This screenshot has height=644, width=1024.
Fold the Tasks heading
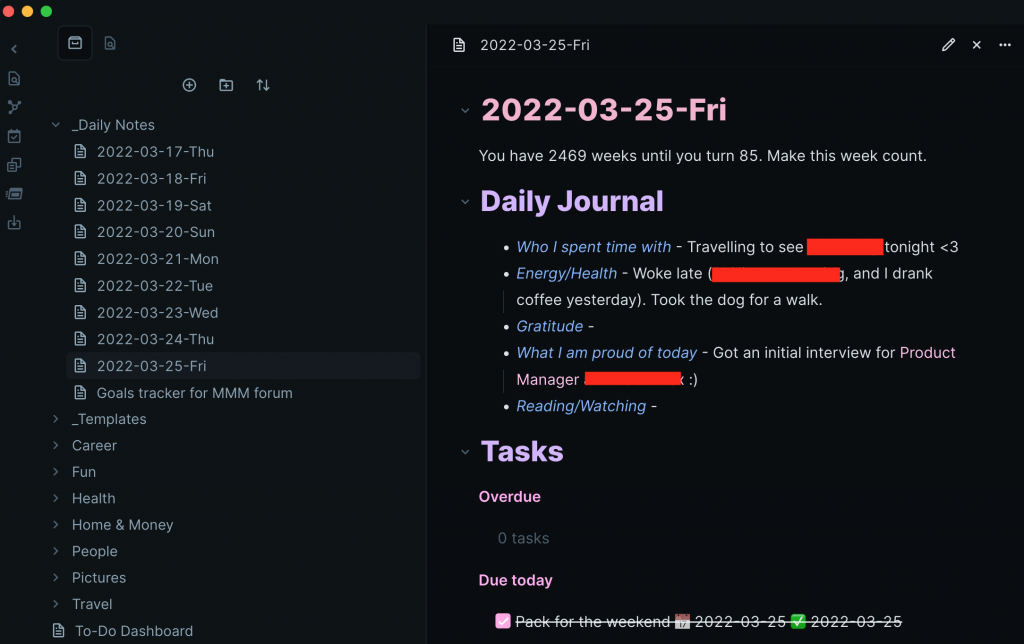(x=465, y=451)
